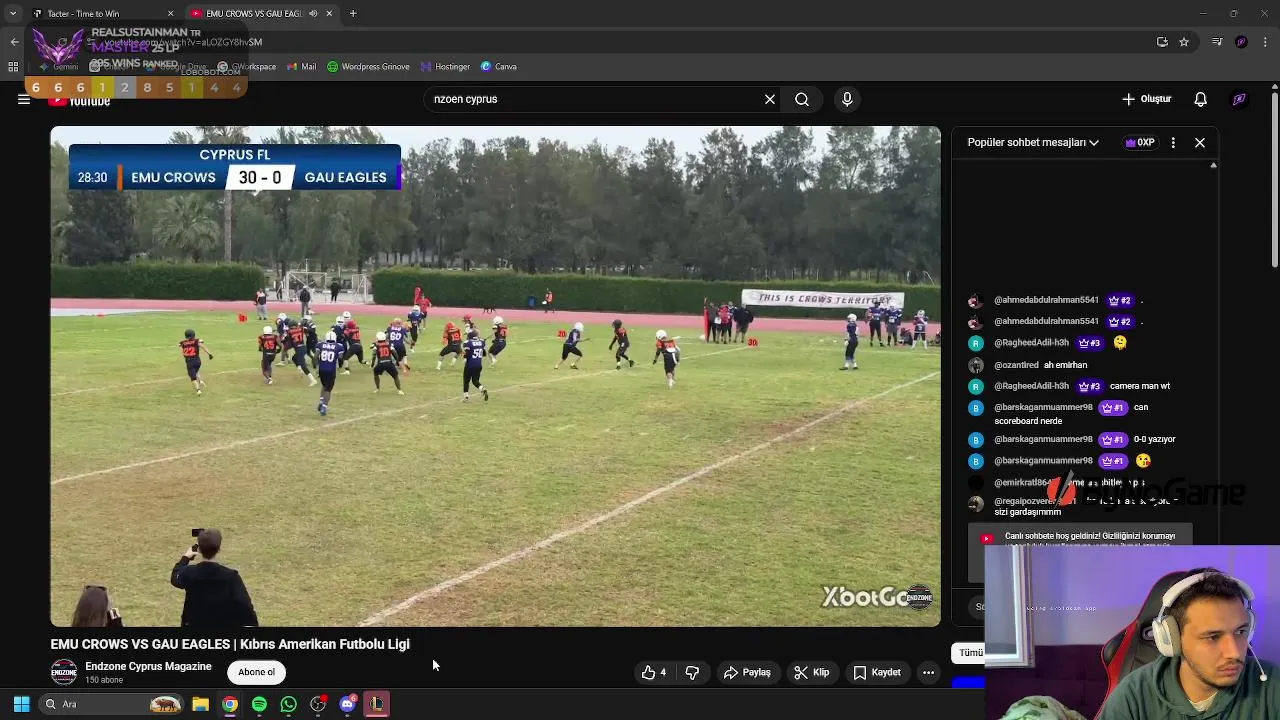Open the tab search chevron dropdown
The image size is (1280, 720).
coord(12,13)
